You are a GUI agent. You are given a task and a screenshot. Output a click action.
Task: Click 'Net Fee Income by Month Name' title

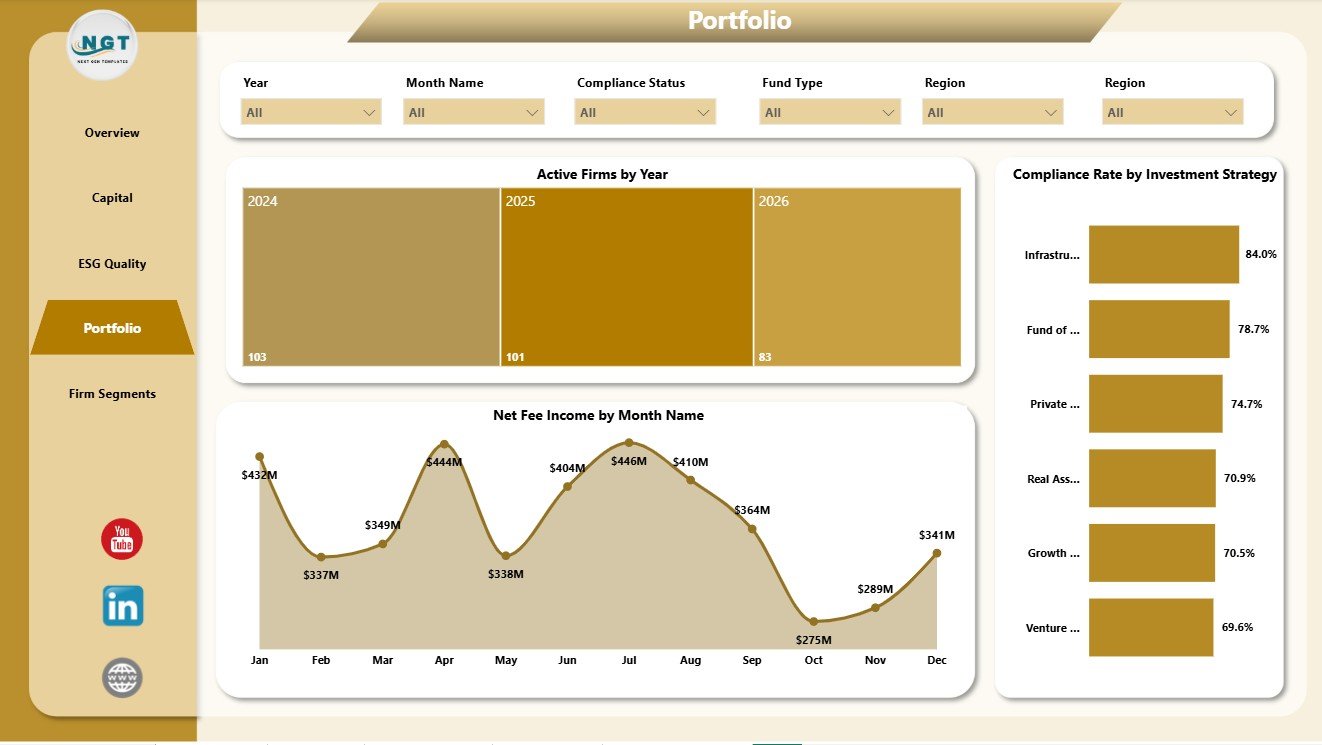pyautogui.click(x=598, y=415)
